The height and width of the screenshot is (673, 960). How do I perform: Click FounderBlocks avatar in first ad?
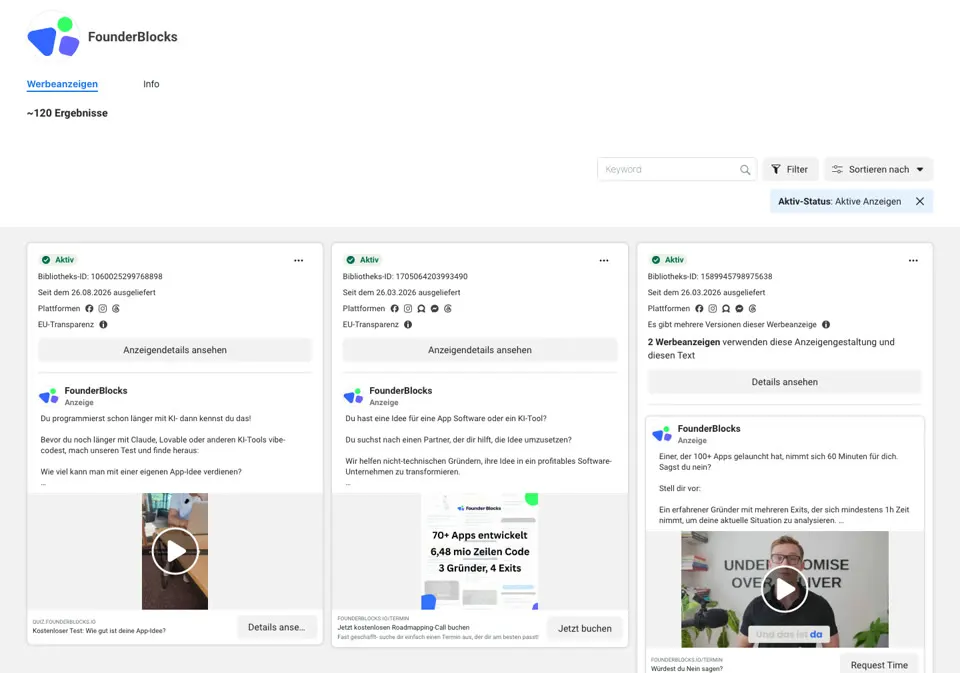pyautogui.click(x=48, y=396)
